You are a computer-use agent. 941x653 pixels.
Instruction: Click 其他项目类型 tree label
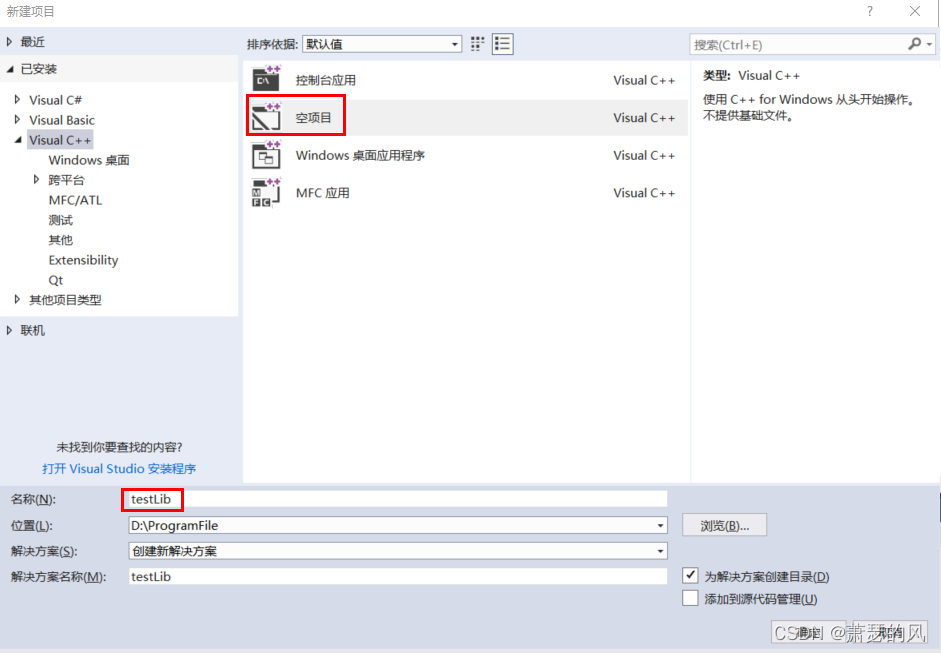click(65, 299)
